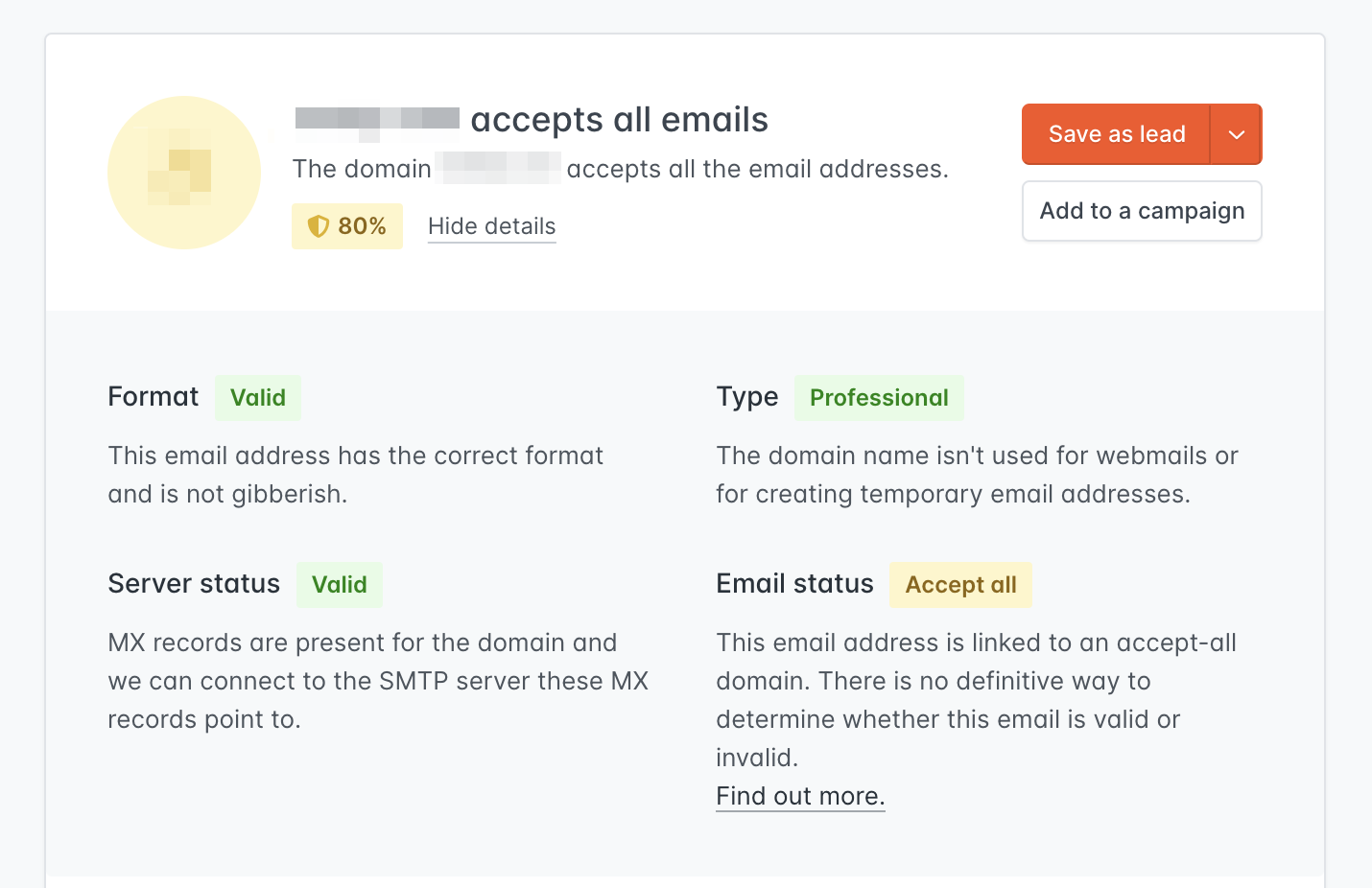Open the domain avatar image
This screenshot has width=1372, height=888.
click(x=183, y=173)
